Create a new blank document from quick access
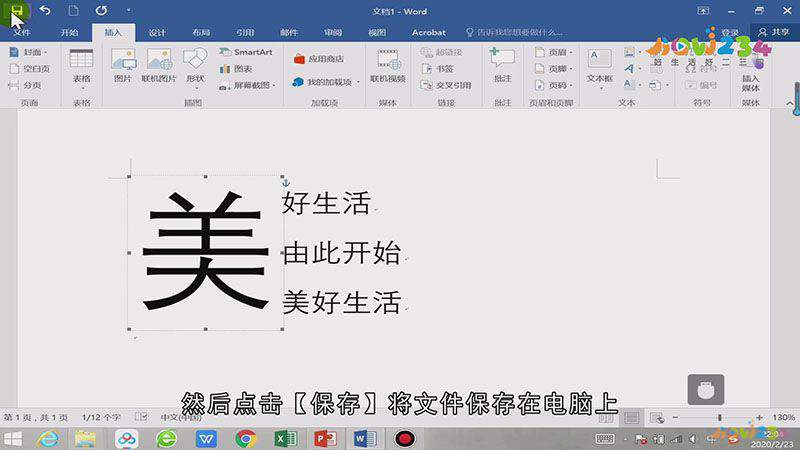Viewport: 800px width, 450px height. coord(73,10)
